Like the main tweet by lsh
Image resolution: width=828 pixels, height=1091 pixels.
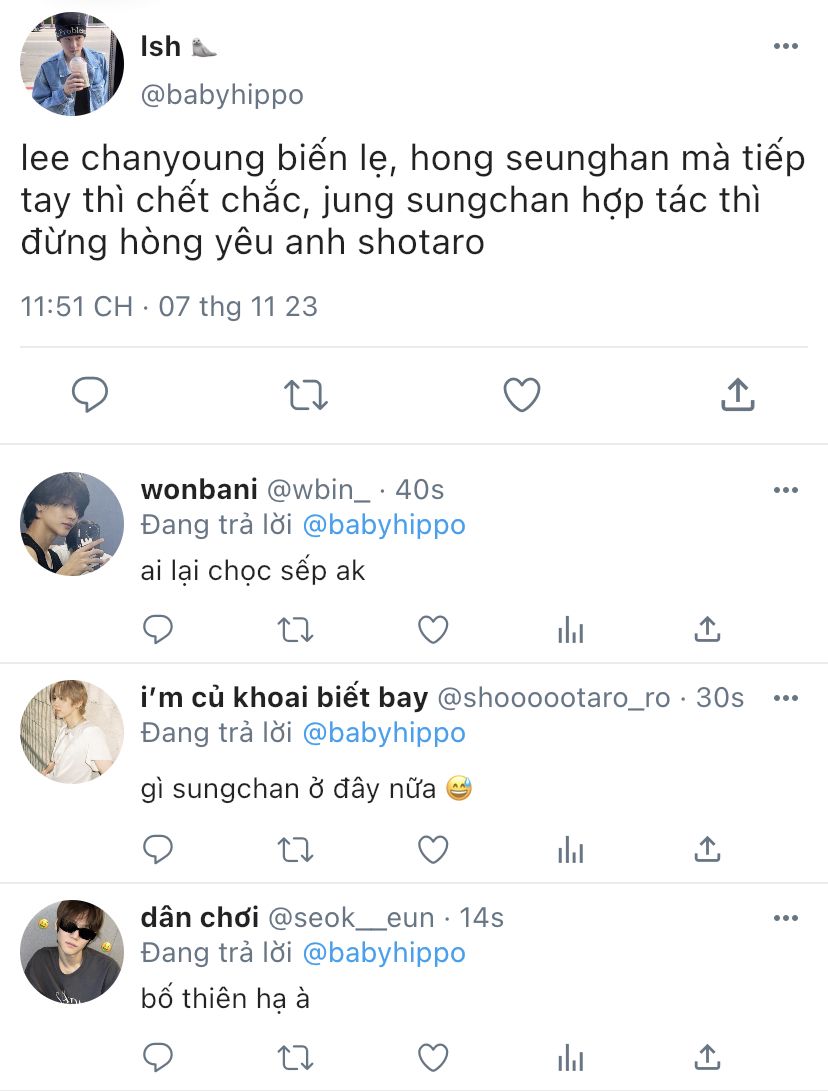pyautogui.click(x=522, y=395)
